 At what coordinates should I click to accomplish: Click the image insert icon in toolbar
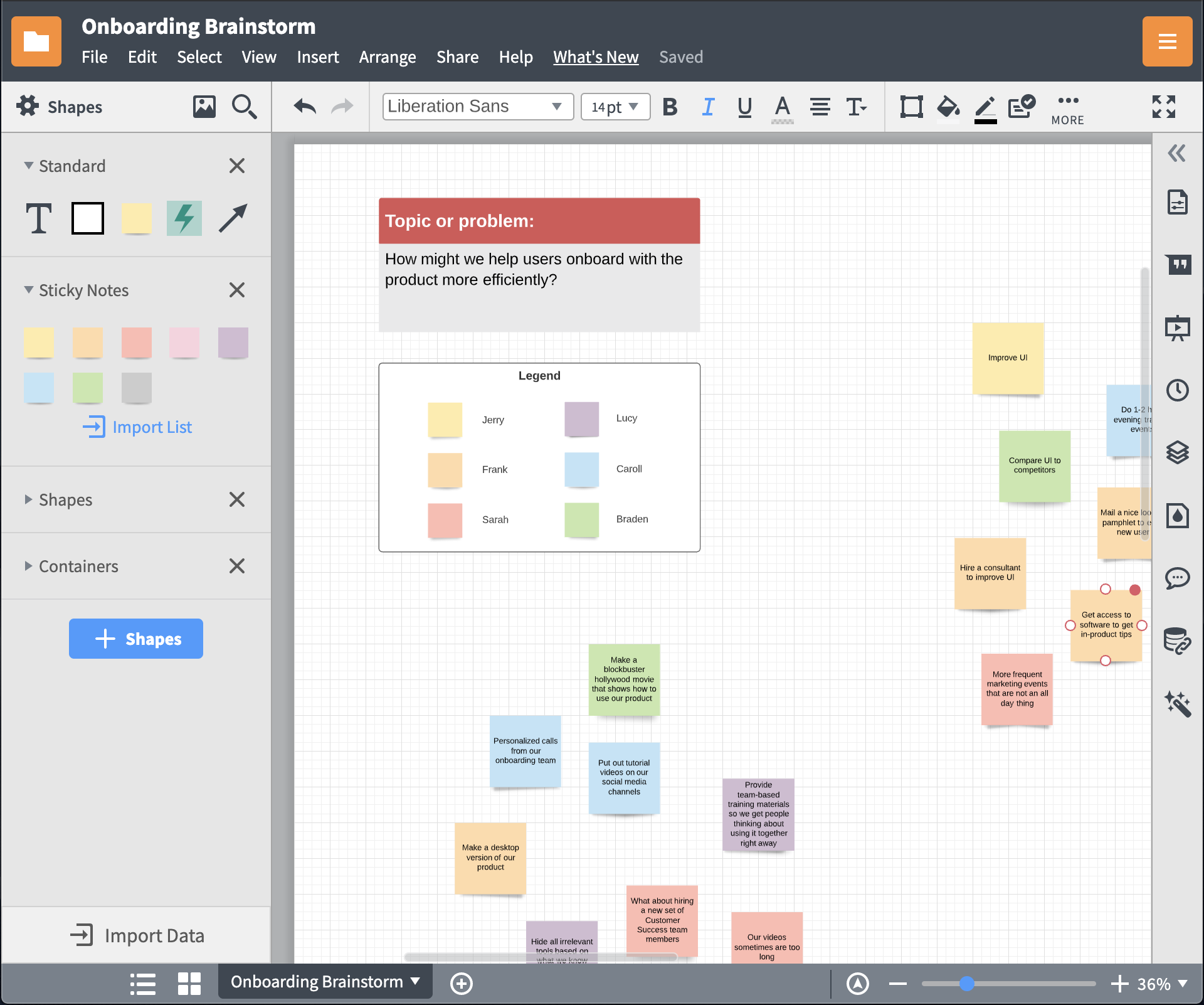pyautogui.click(x=204, y=107)
